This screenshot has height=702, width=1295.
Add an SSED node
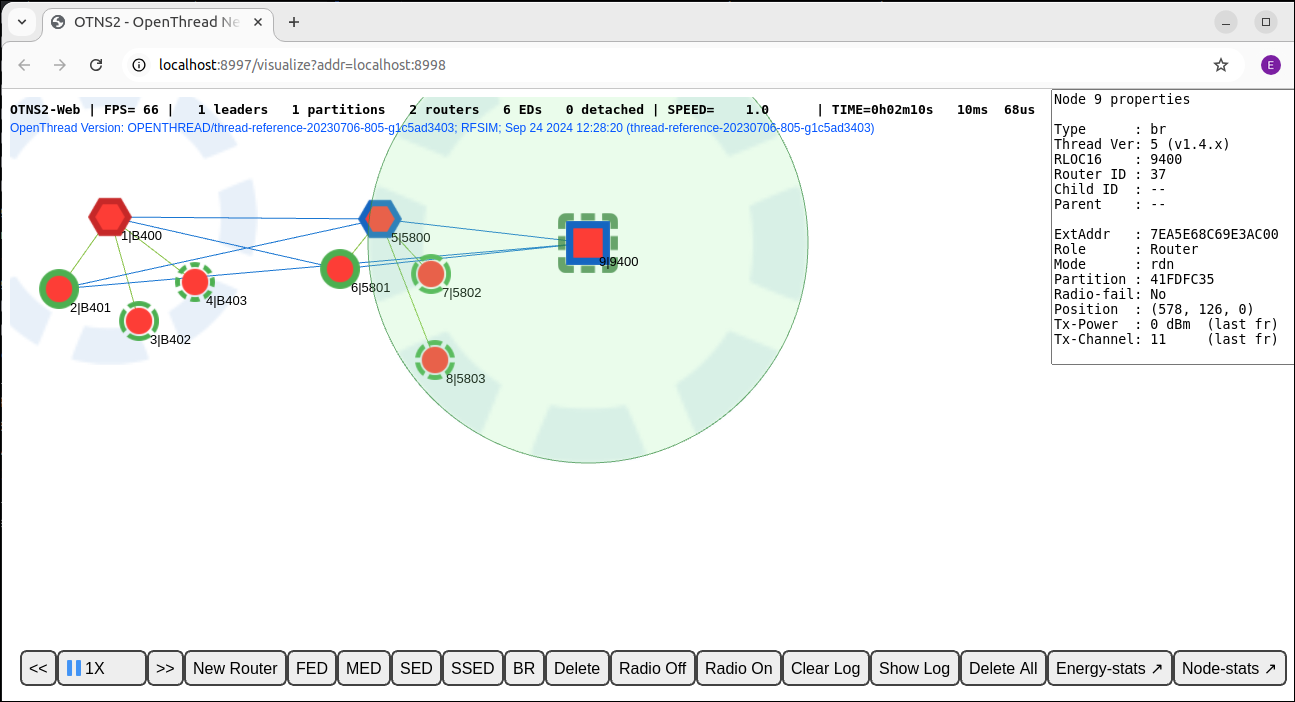coord(472,667)
